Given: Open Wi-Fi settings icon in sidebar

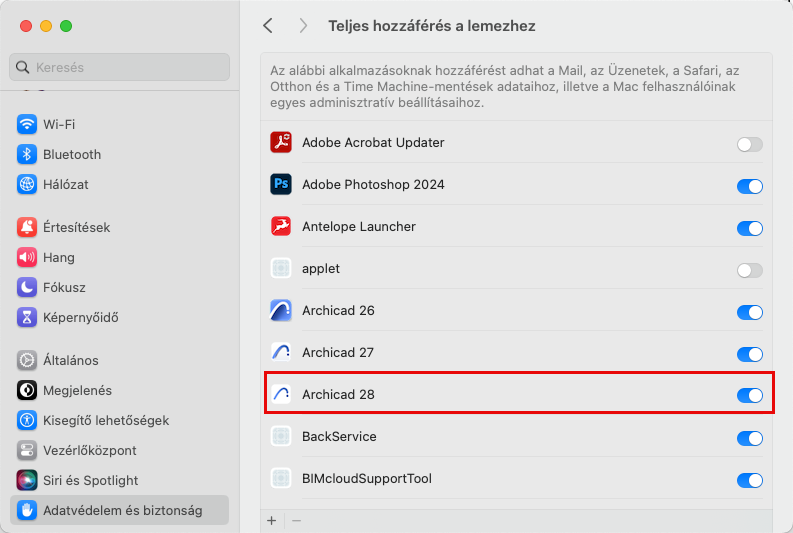Looking at the screenshot, I should 27,124.
